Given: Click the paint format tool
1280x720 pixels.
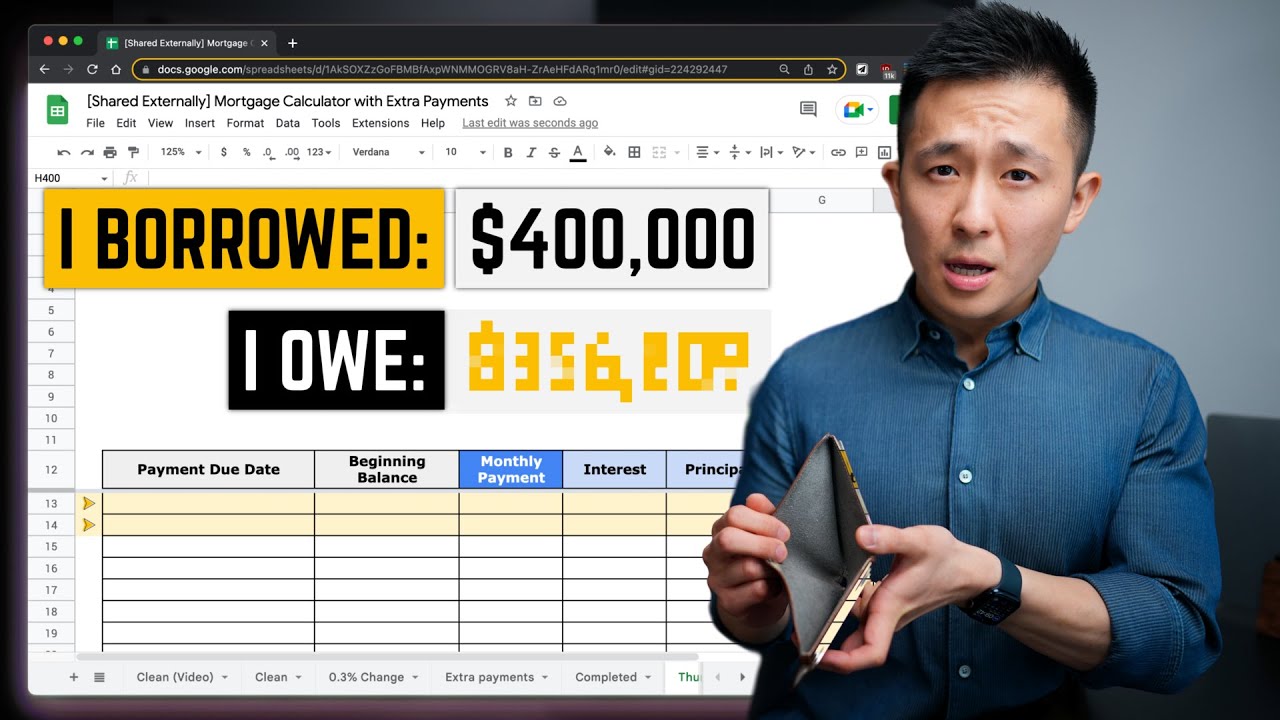Looking at the screenshot, I should point(133,152).
